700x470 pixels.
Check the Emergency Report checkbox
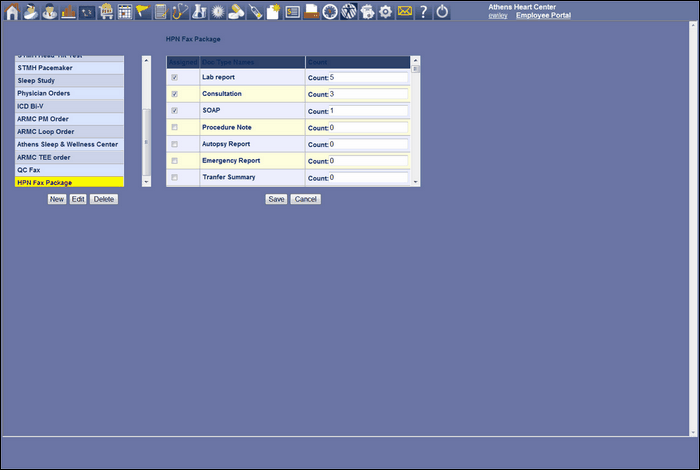pyautogui.click(x=175, y=161)
